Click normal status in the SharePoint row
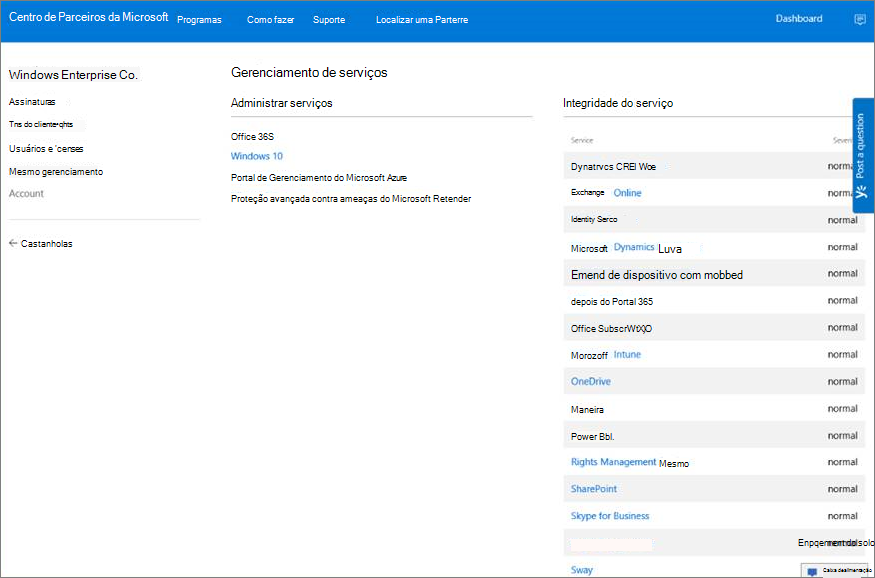Image resolution: width=875 pixels, height=578 pixels. click(x=843, y=489)
